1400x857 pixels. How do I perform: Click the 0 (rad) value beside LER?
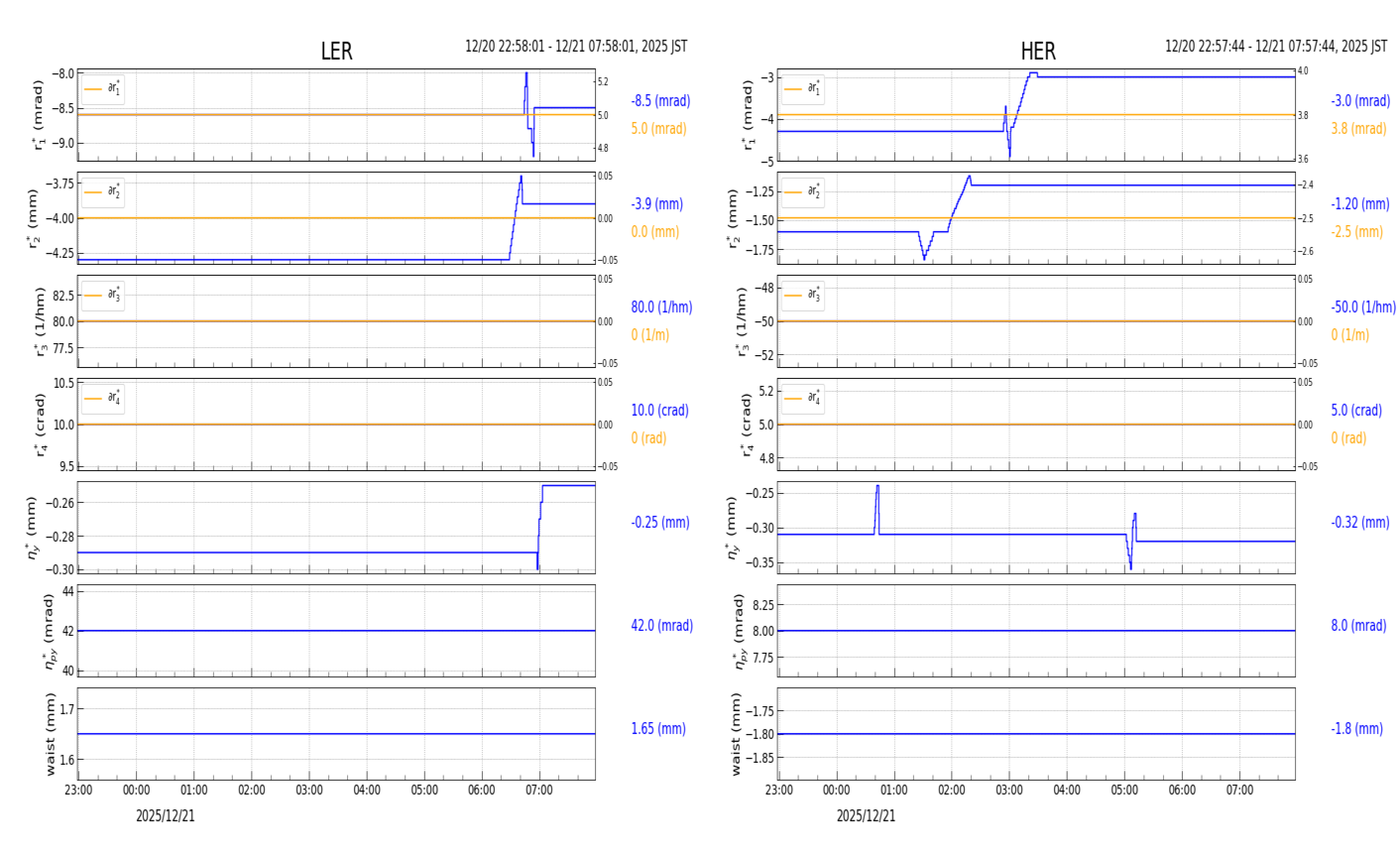click(648, 438)
